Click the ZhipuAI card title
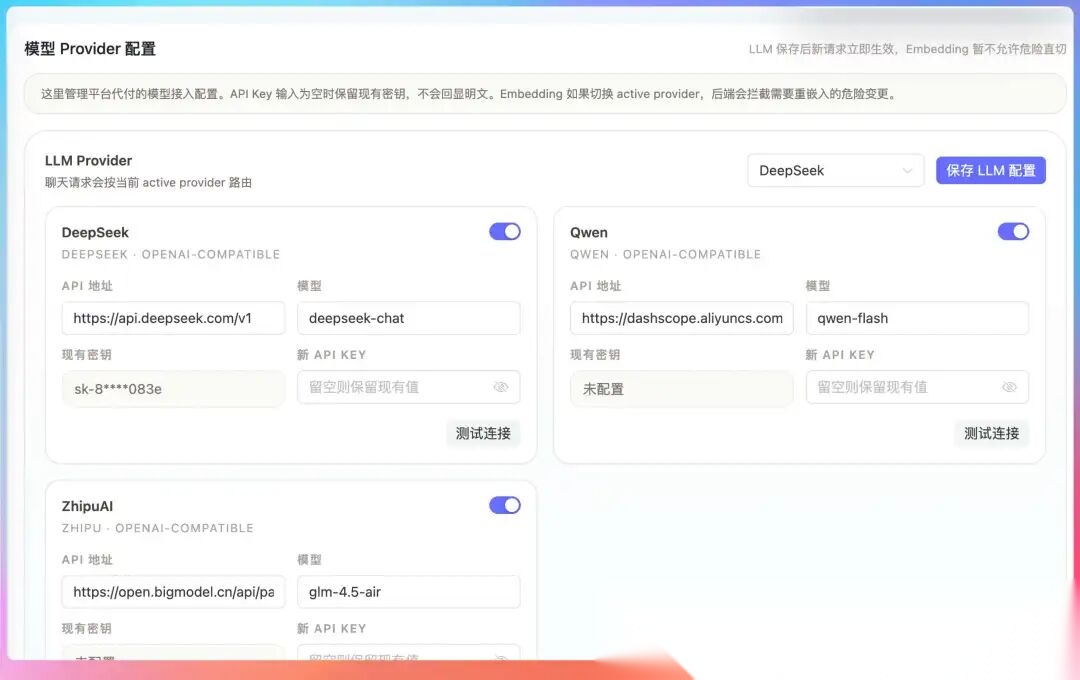The height and width of the screenshot is (680, 1080). pyautogui.click(x=87, y=506)
